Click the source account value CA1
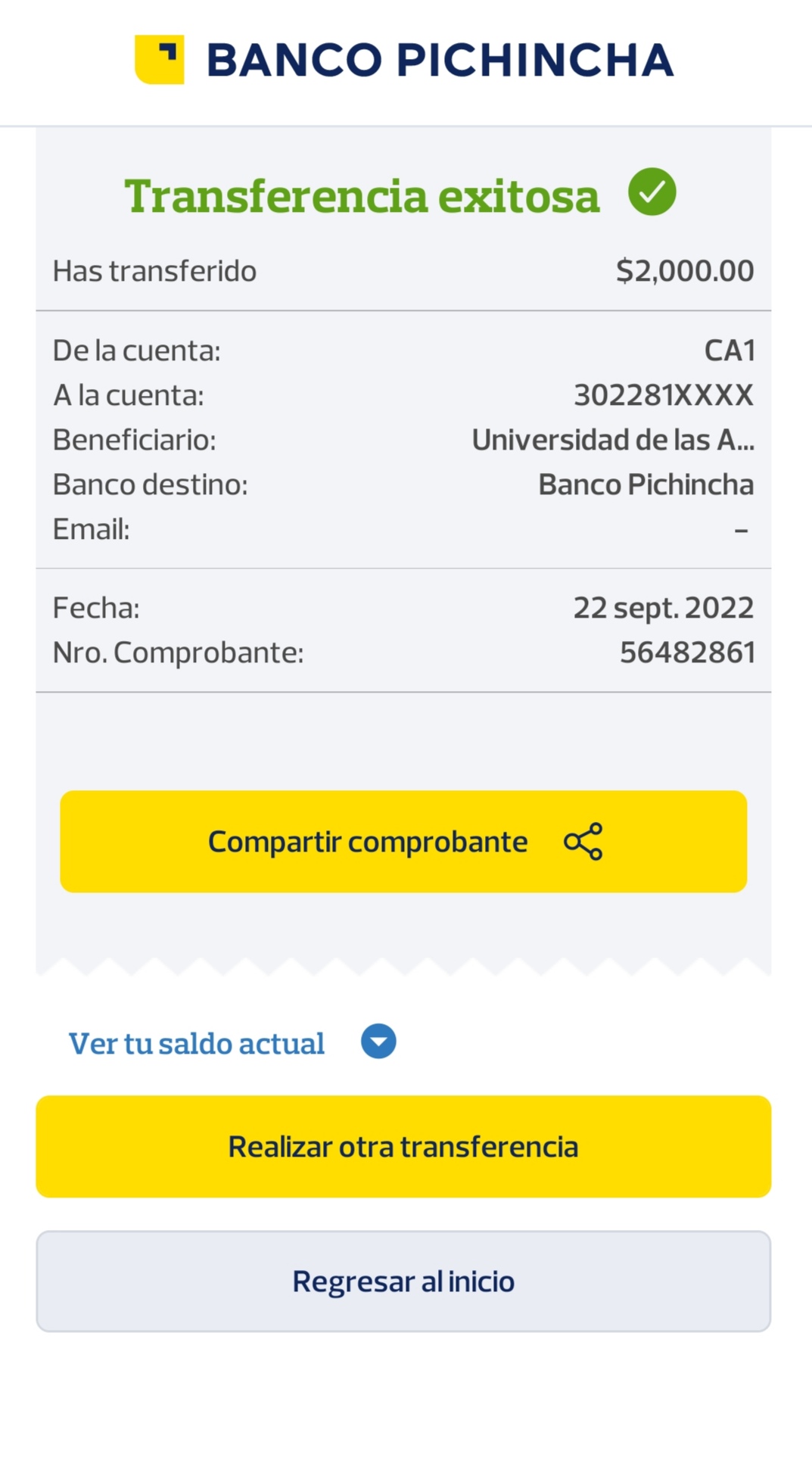The image size is (812, 1470). [729, 350]
